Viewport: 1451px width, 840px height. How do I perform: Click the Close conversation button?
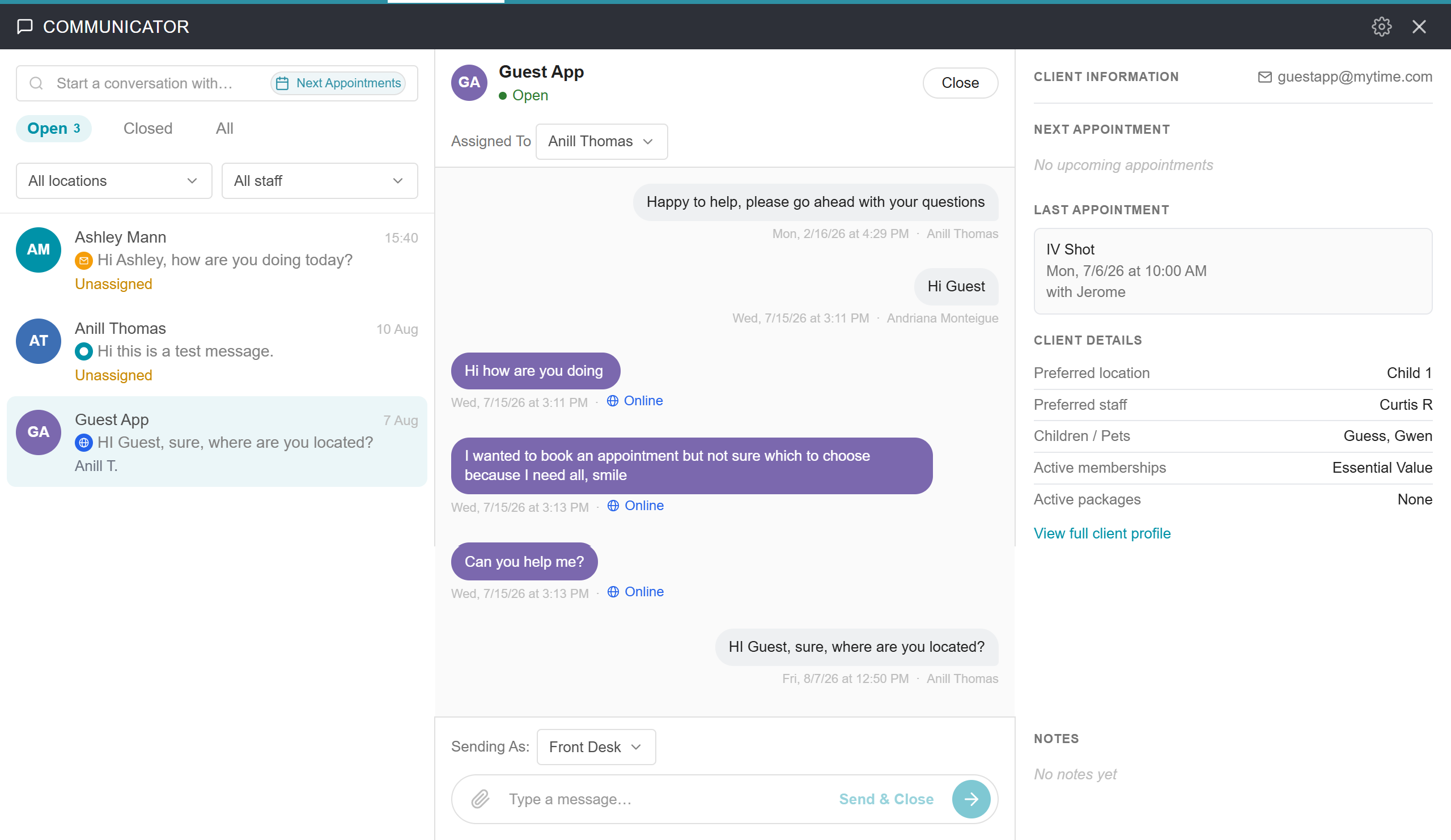[x=960, y=83]
